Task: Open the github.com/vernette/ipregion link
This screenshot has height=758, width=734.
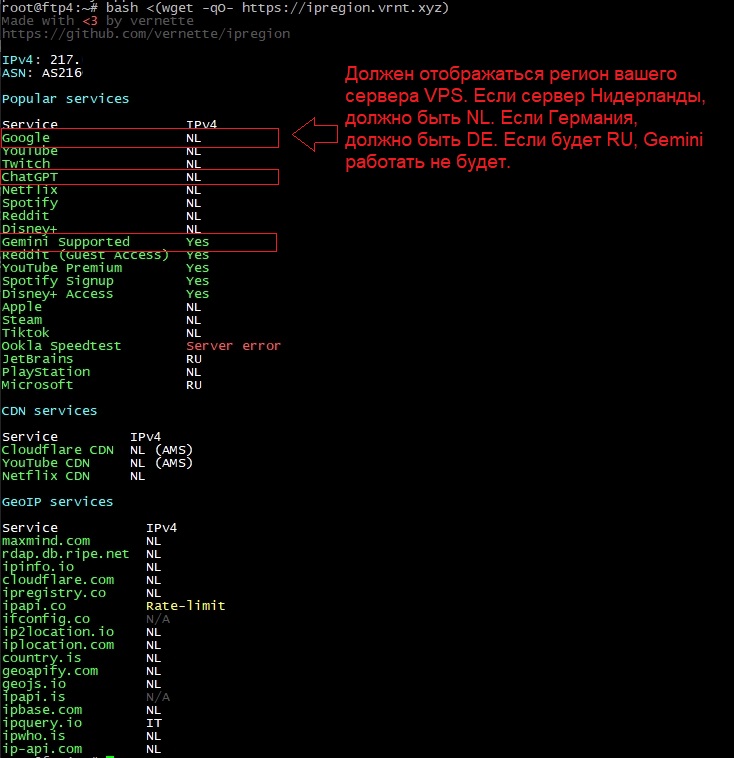Action: (x=146, y=34)
